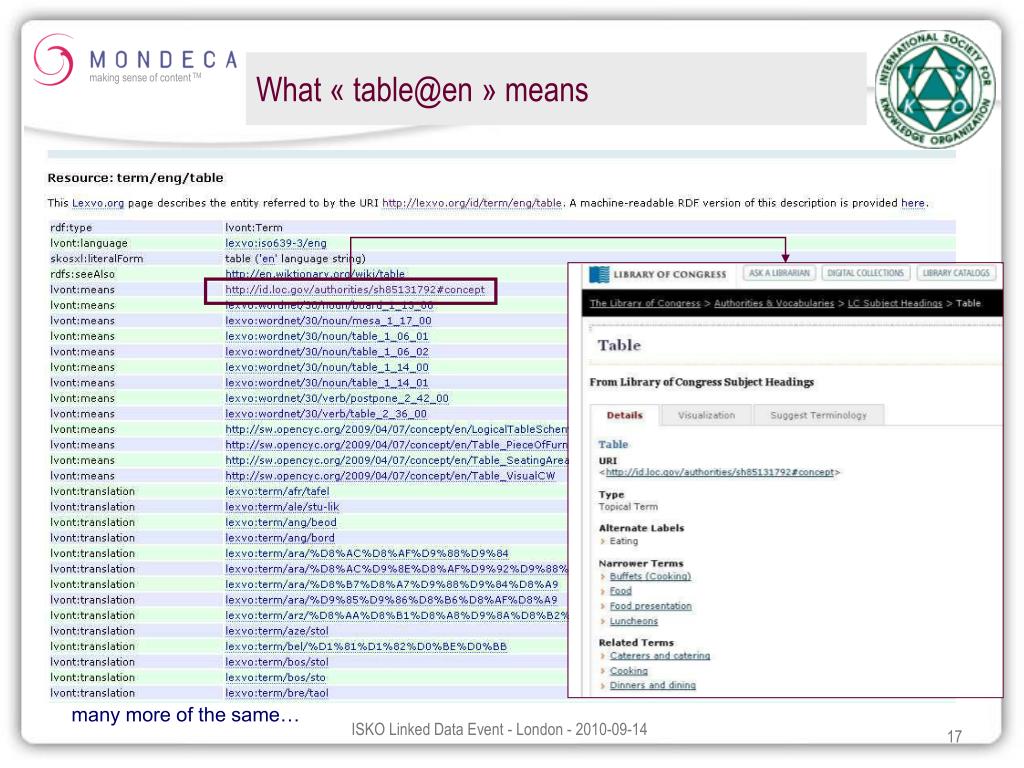Open opencyc Table_PieceOfFurniture concept link

click(x=396, y=445)
